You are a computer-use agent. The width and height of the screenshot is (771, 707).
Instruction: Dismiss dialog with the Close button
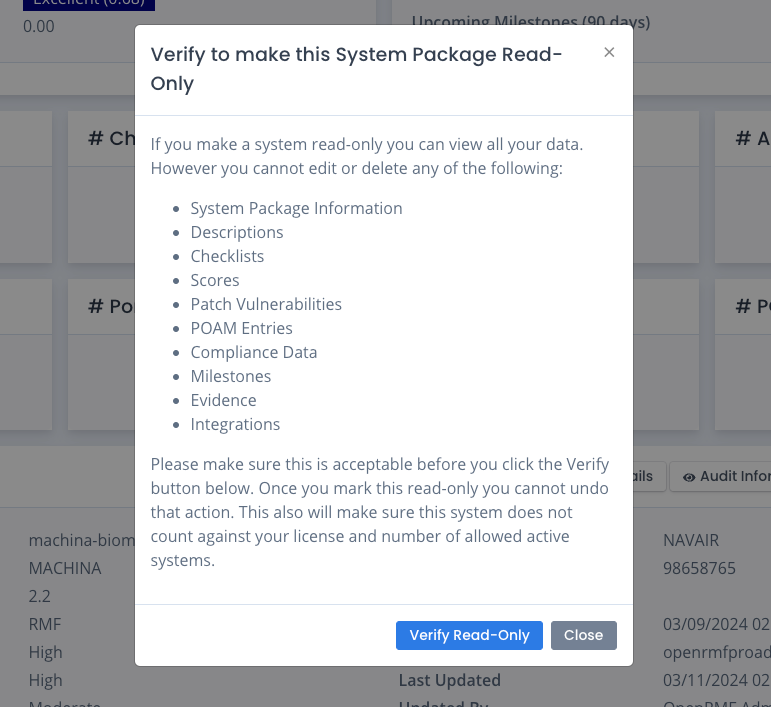pyautogui.click(x=583, y=635)
